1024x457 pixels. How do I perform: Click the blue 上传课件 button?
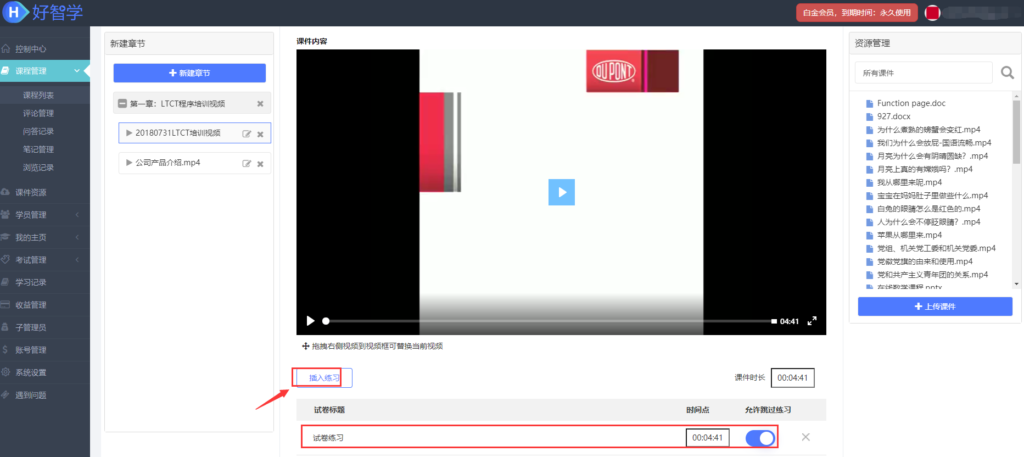tap(935, 306)
